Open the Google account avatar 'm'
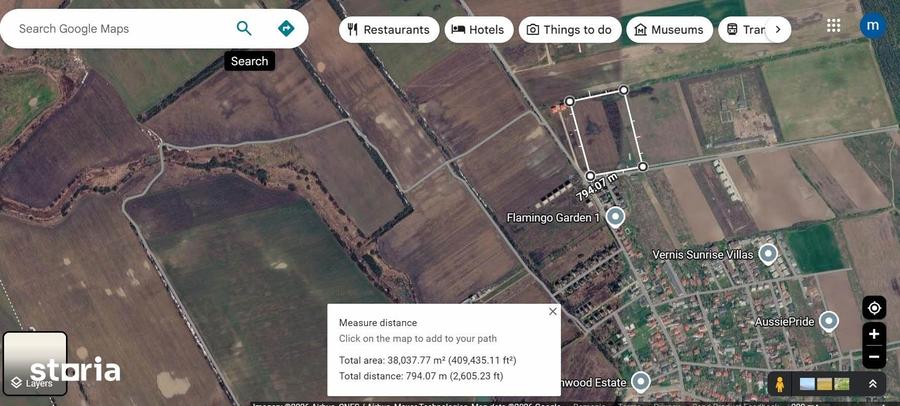 (872, 25)
